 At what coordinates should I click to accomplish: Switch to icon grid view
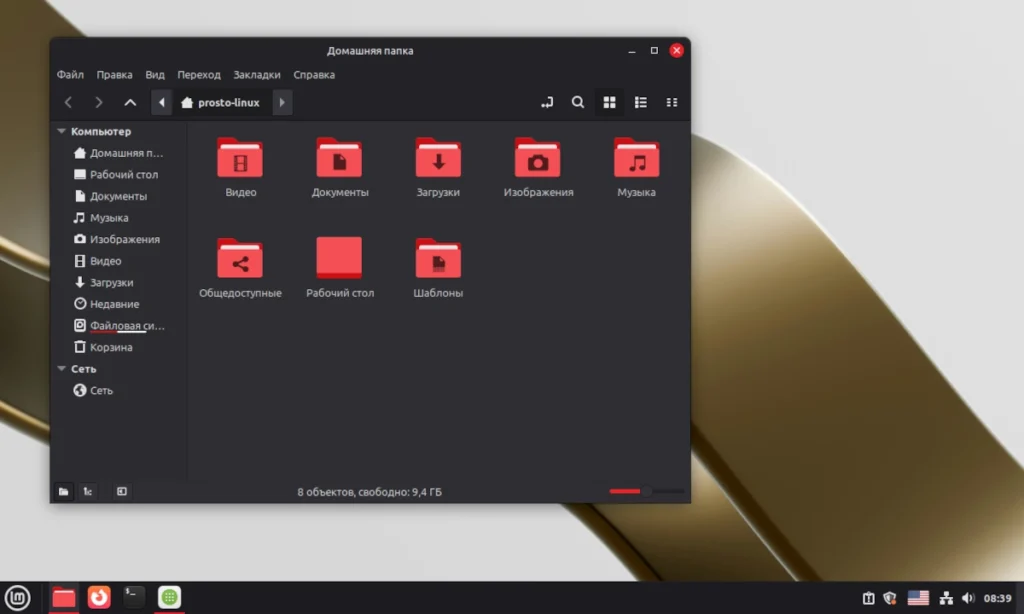pyautogui.click(x=609, y=103)
